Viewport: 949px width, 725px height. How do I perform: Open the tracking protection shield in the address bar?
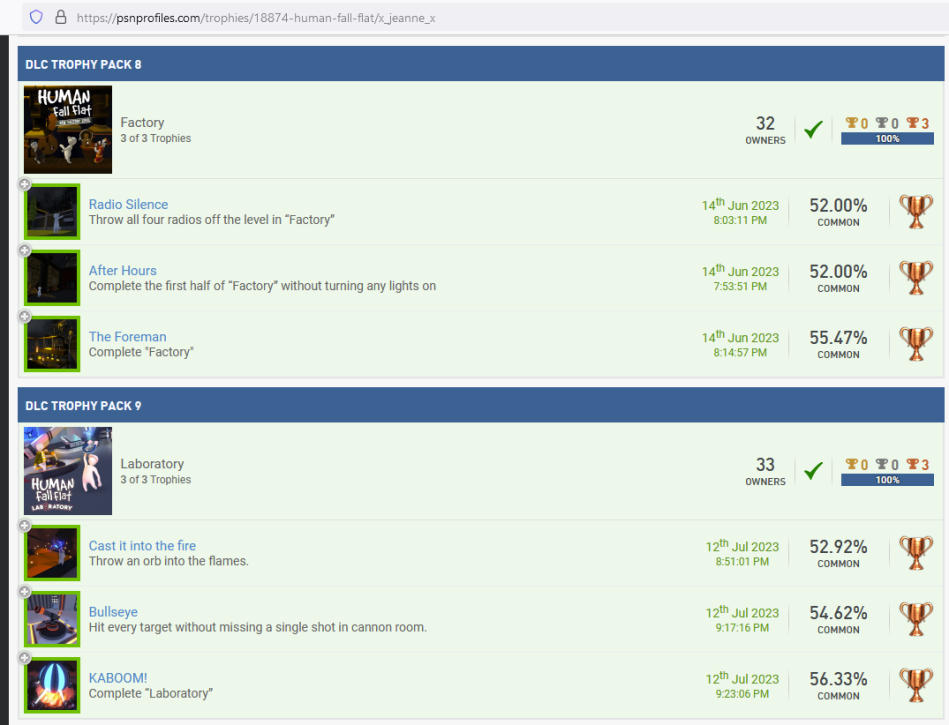coord(37,15)
